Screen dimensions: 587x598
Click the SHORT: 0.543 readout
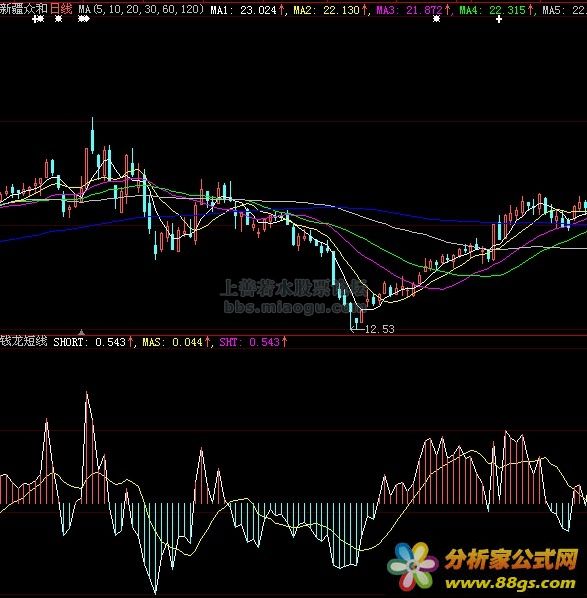90,342
